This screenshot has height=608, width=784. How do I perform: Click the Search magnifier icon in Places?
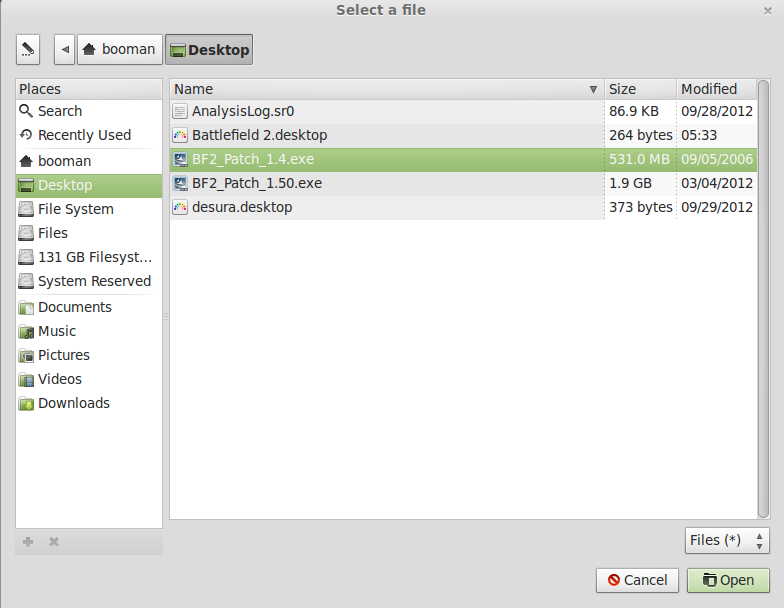[26, 110]
